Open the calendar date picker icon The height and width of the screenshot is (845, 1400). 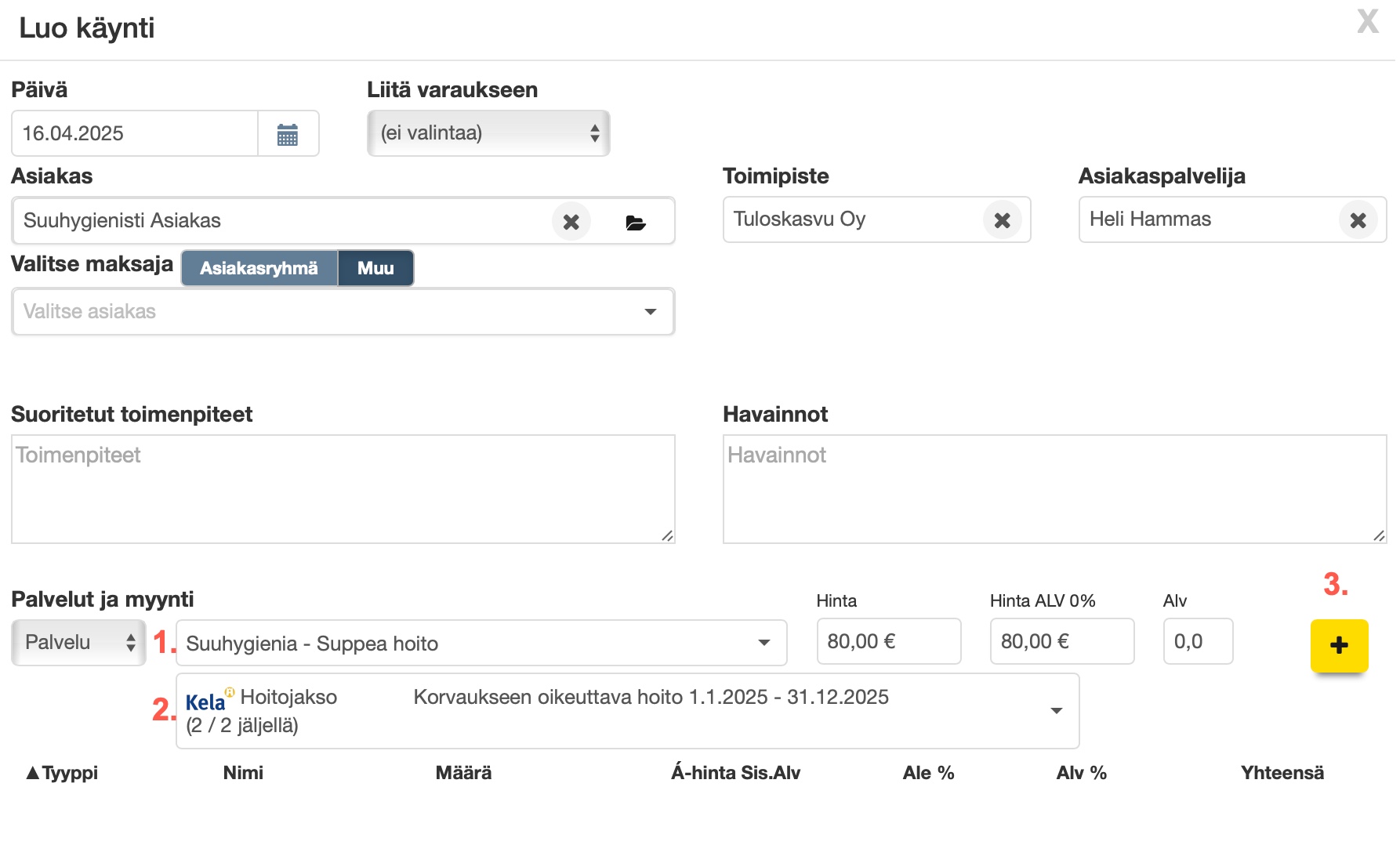point(288,134)
